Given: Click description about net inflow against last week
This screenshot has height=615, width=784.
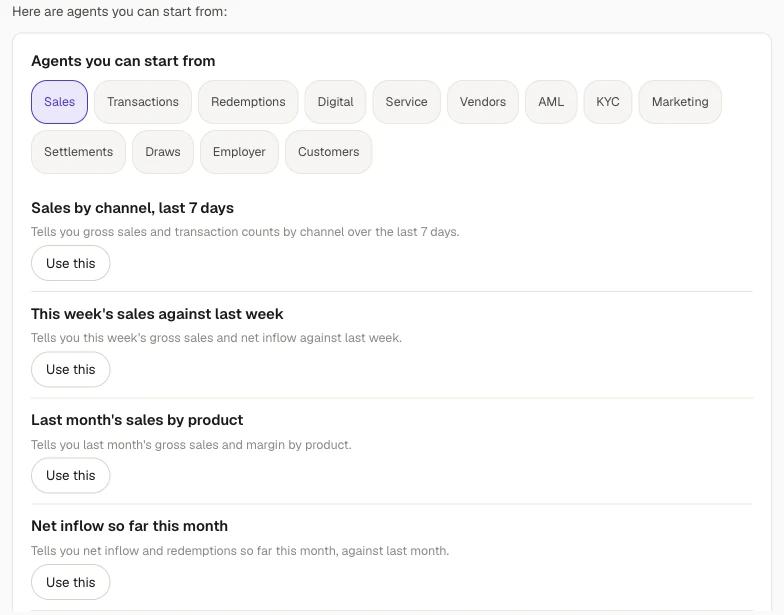Looking at the screenshot, I should [216, 338].
